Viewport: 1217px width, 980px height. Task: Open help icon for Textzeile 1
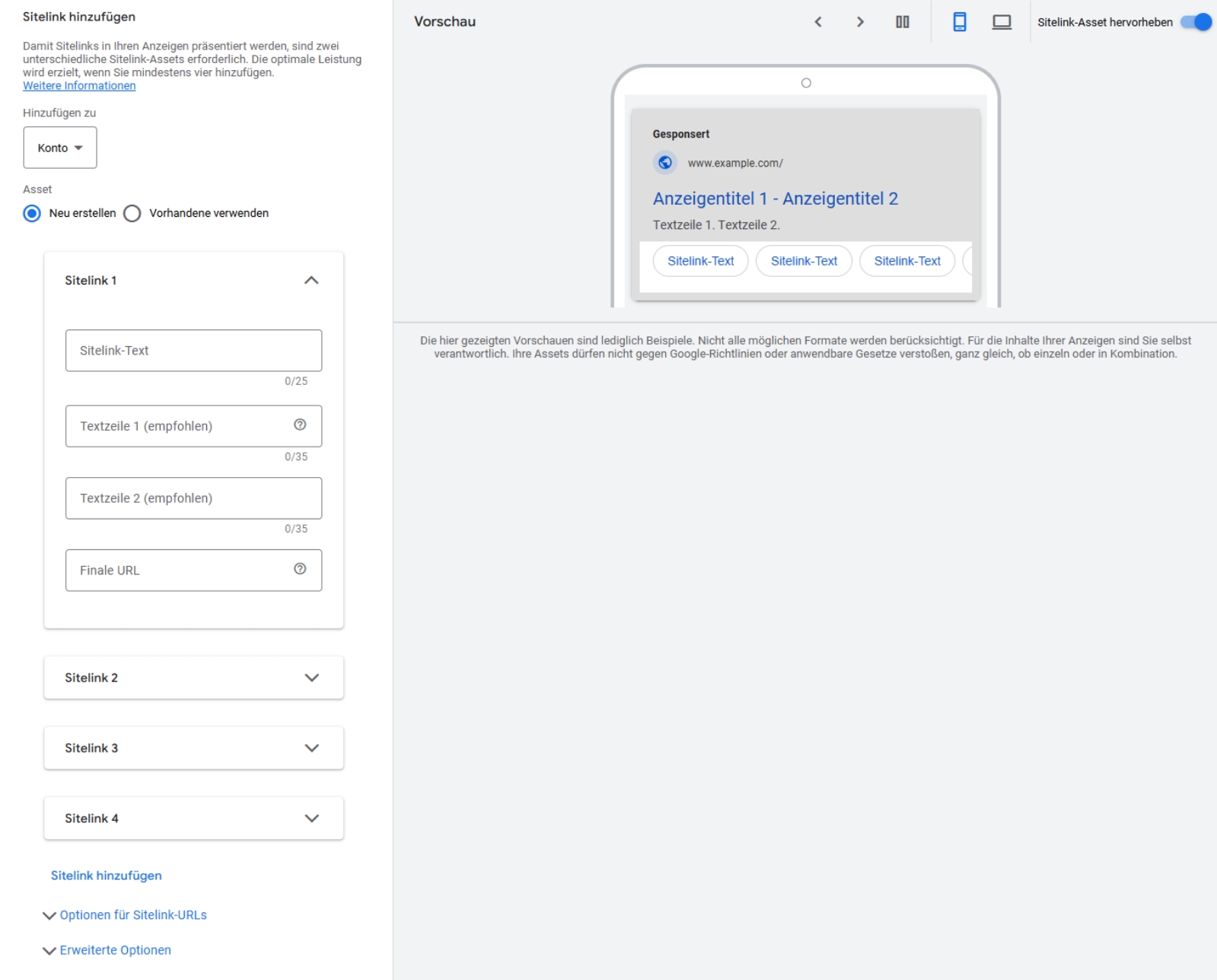[x=300, y=425]
